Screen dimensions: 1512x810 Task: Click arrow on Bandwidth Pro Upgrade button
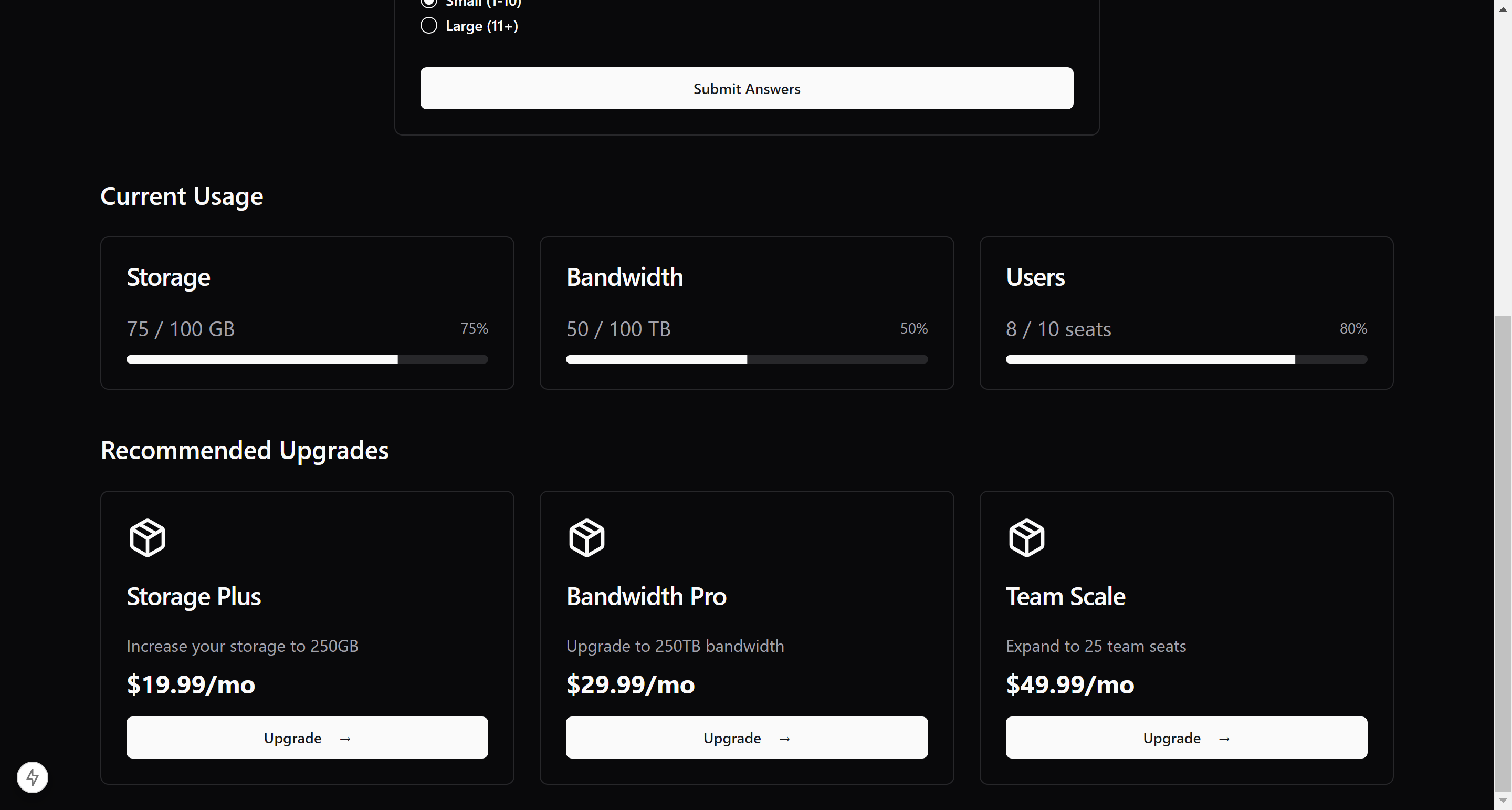pyautogui.click(x=784, y=739)
